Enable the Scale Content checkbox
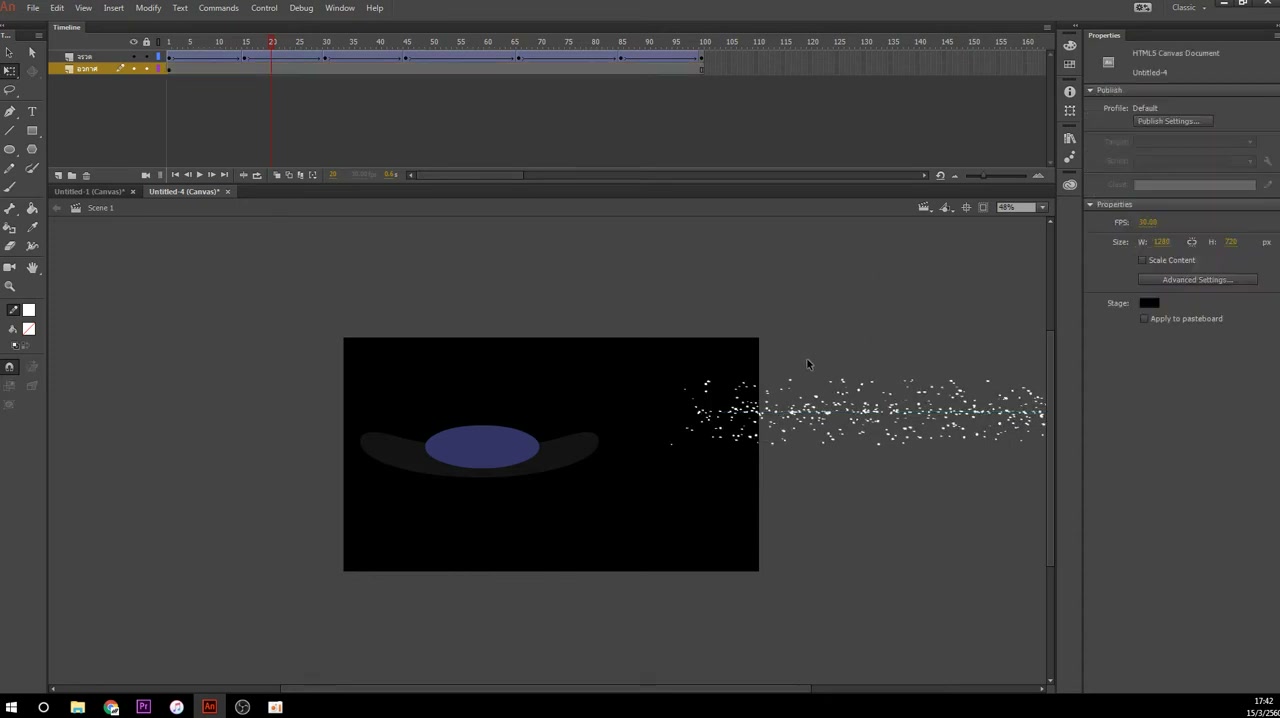1280x718 pixels. pos(1143,260)
